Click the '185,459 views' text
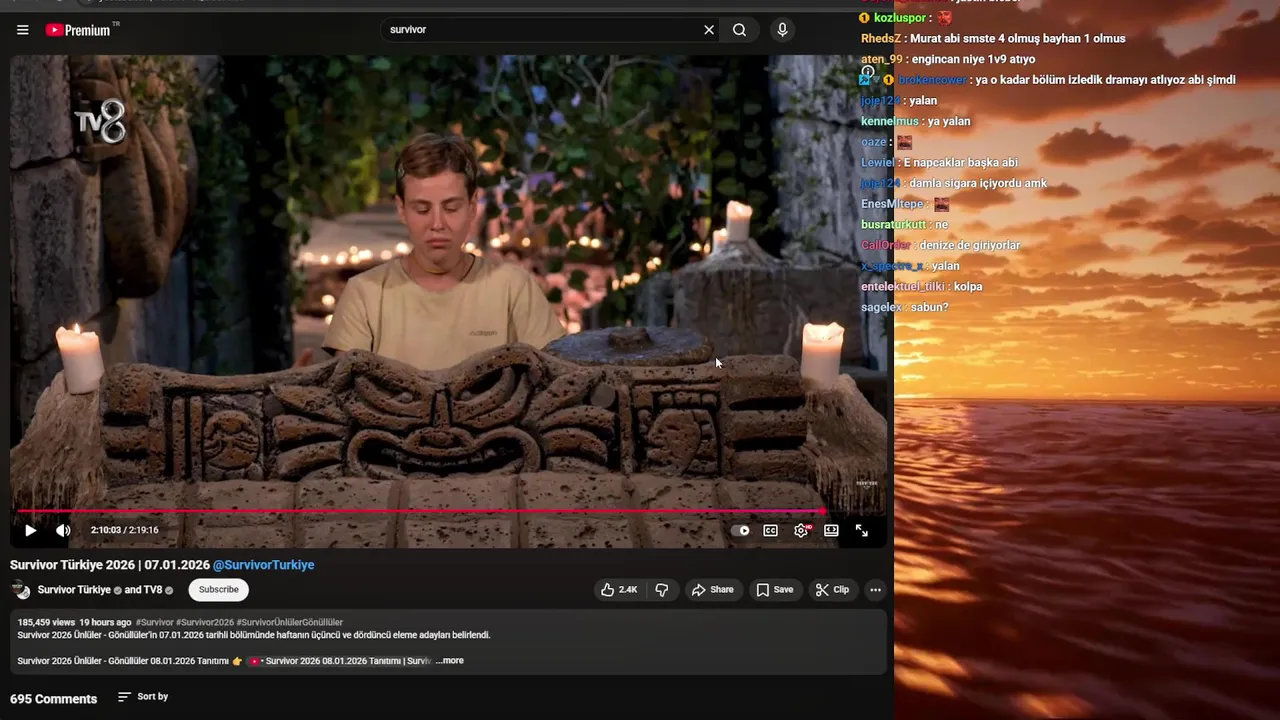1280x720 pixels. (x=45, y=622)
